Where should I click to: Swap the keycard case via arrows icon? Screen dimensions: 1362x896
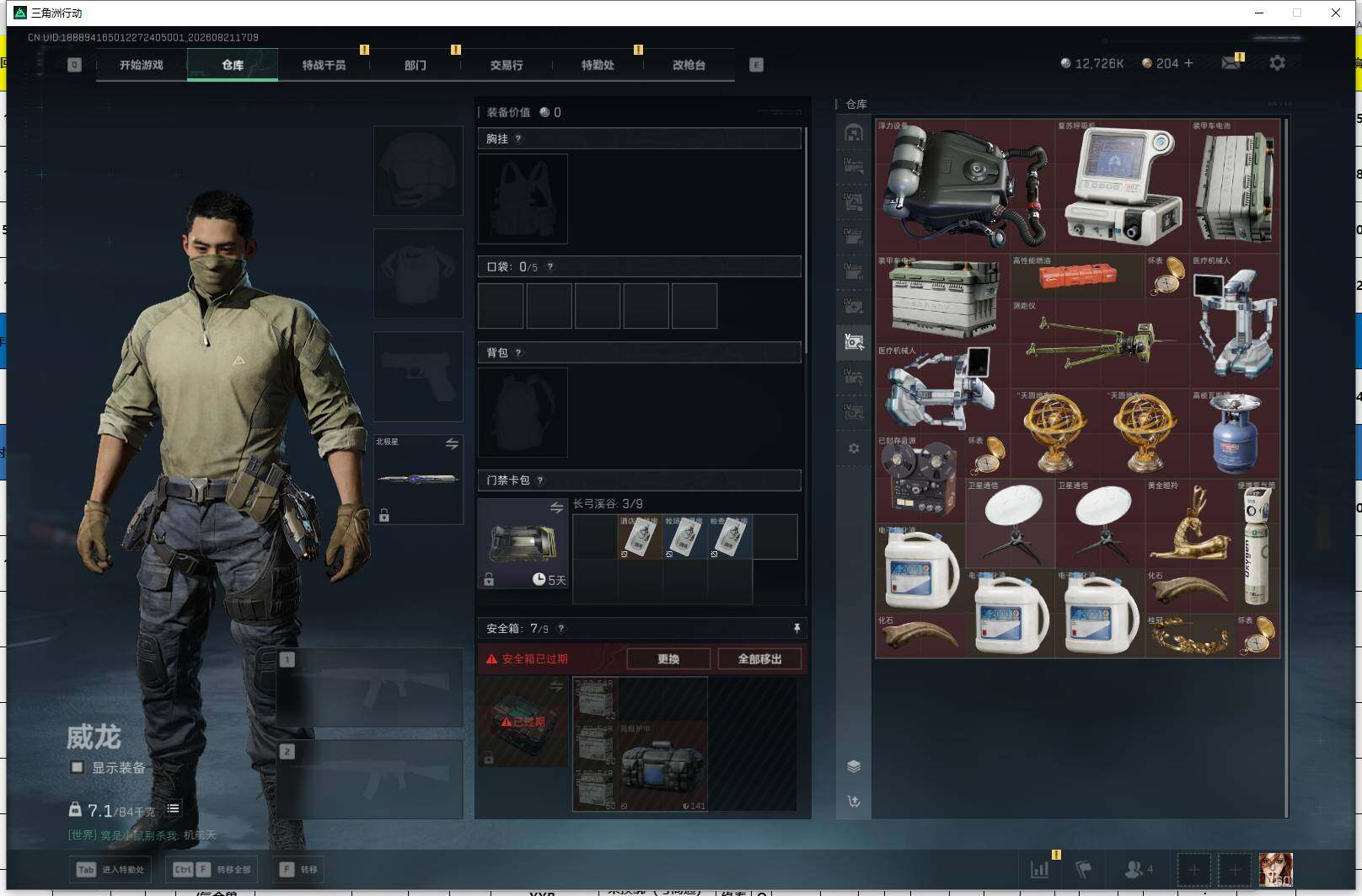(556, 507)
